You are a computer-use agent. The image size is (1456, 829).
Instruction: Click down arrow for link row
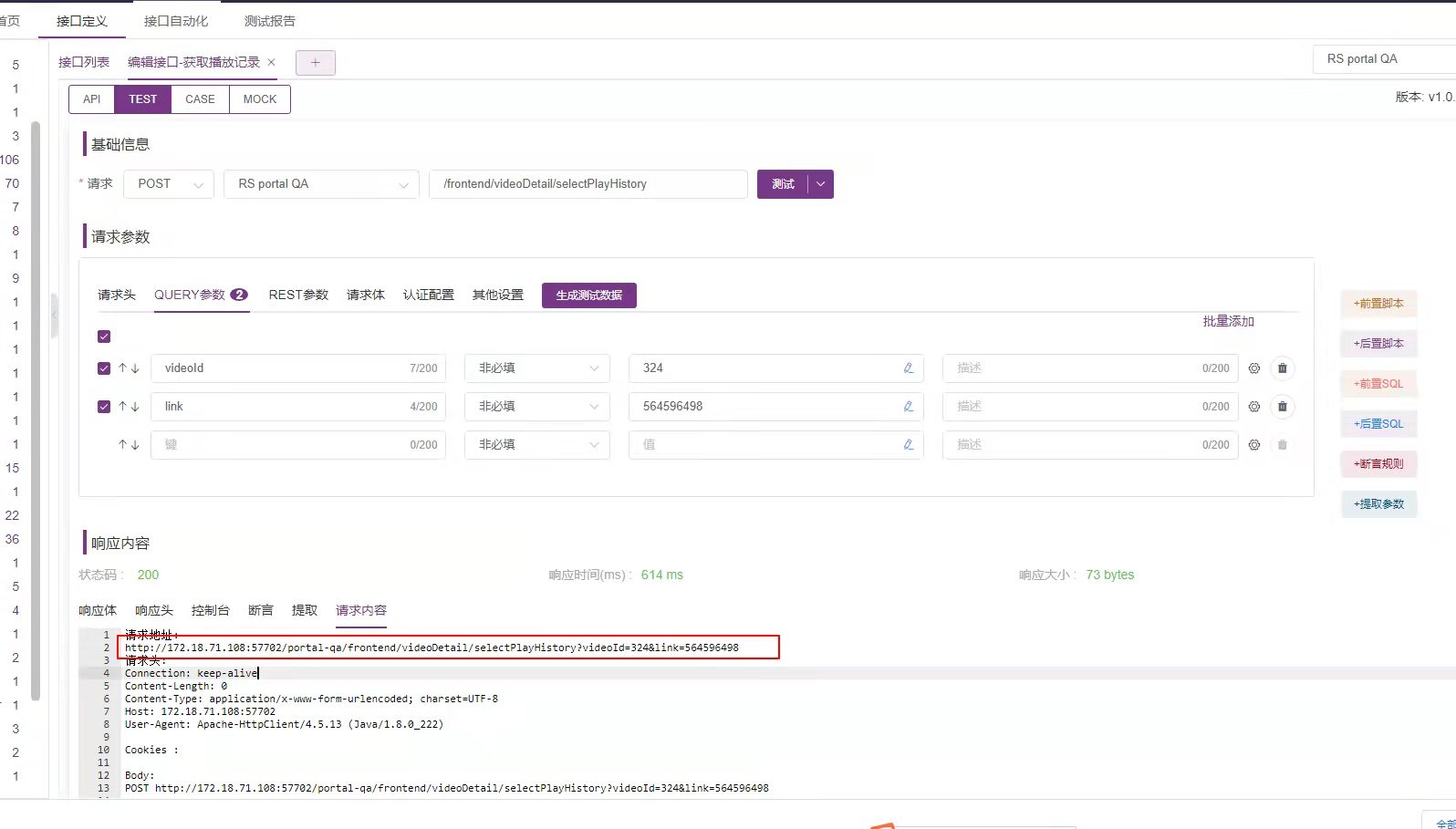point(135,407)
